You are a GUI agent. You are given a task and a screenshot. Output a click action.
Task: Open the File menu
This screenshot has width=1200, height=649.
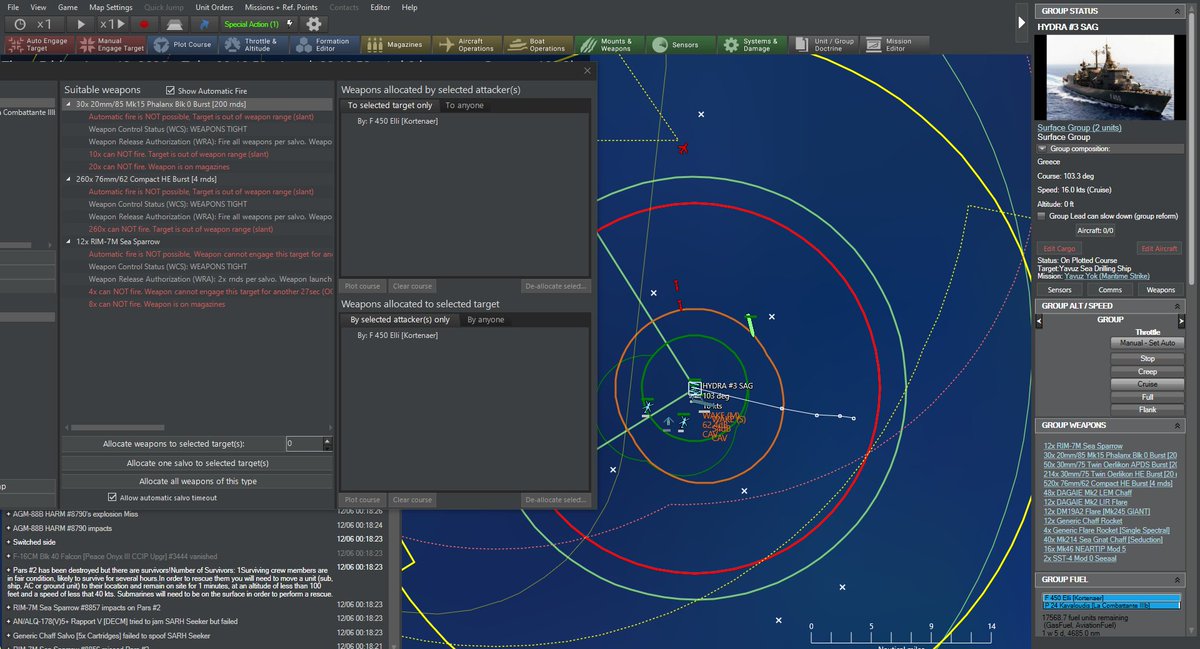pyautogui.click(x=13, y=7)
